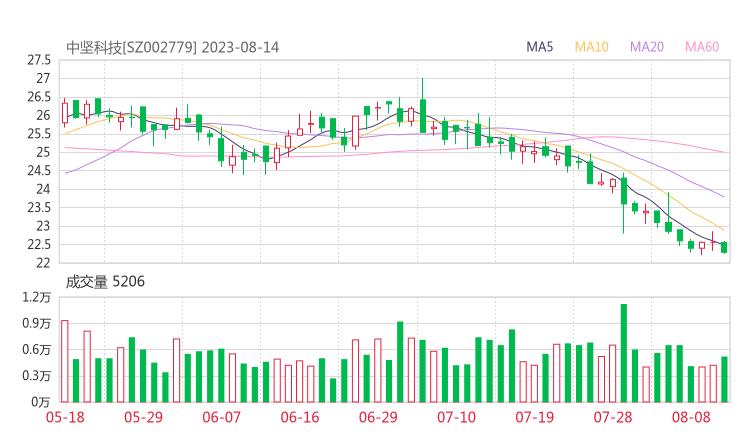Click the 成交量 5206 volume label
The image size is (740, 440).
(105, 282)
